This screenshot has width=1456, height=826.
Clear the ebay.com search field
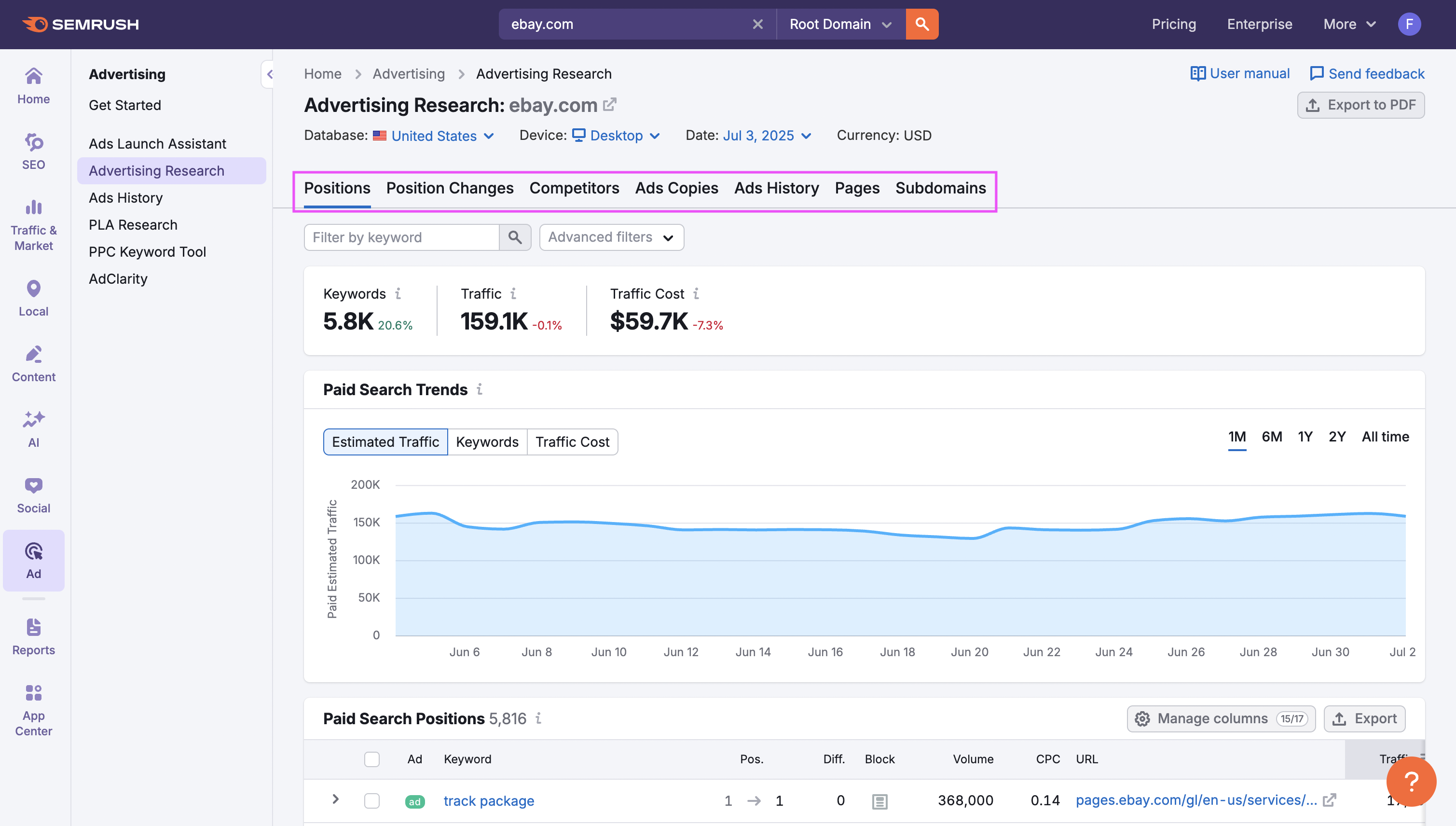pyautogui.click(x=757, y=25)
